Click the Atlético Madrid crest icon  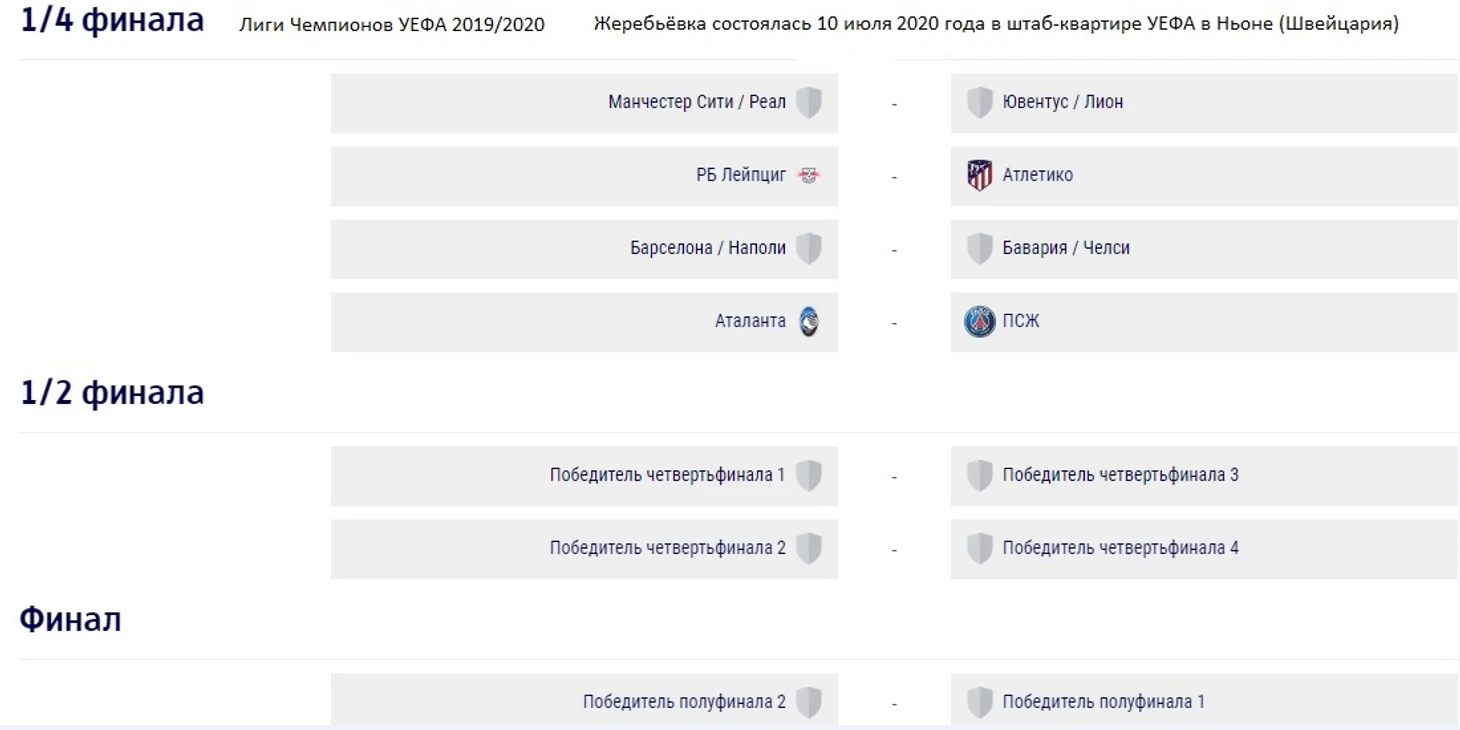pos(980,175)
